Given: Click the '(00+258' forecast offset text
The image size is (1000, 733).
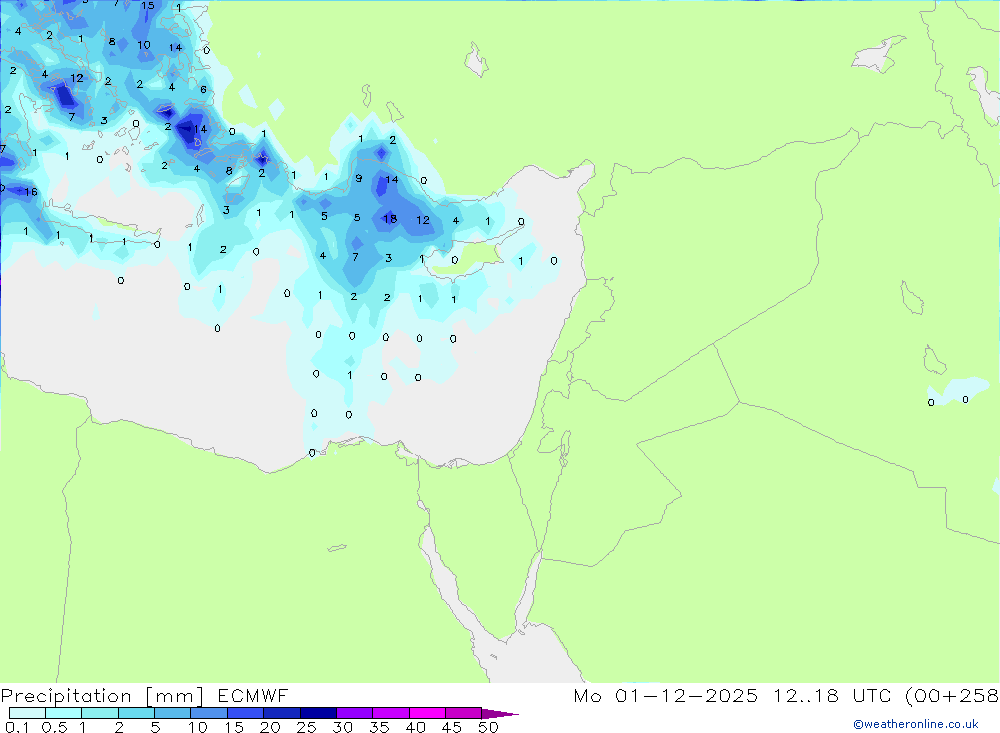Looking at the screenshot, I should 952,696.
